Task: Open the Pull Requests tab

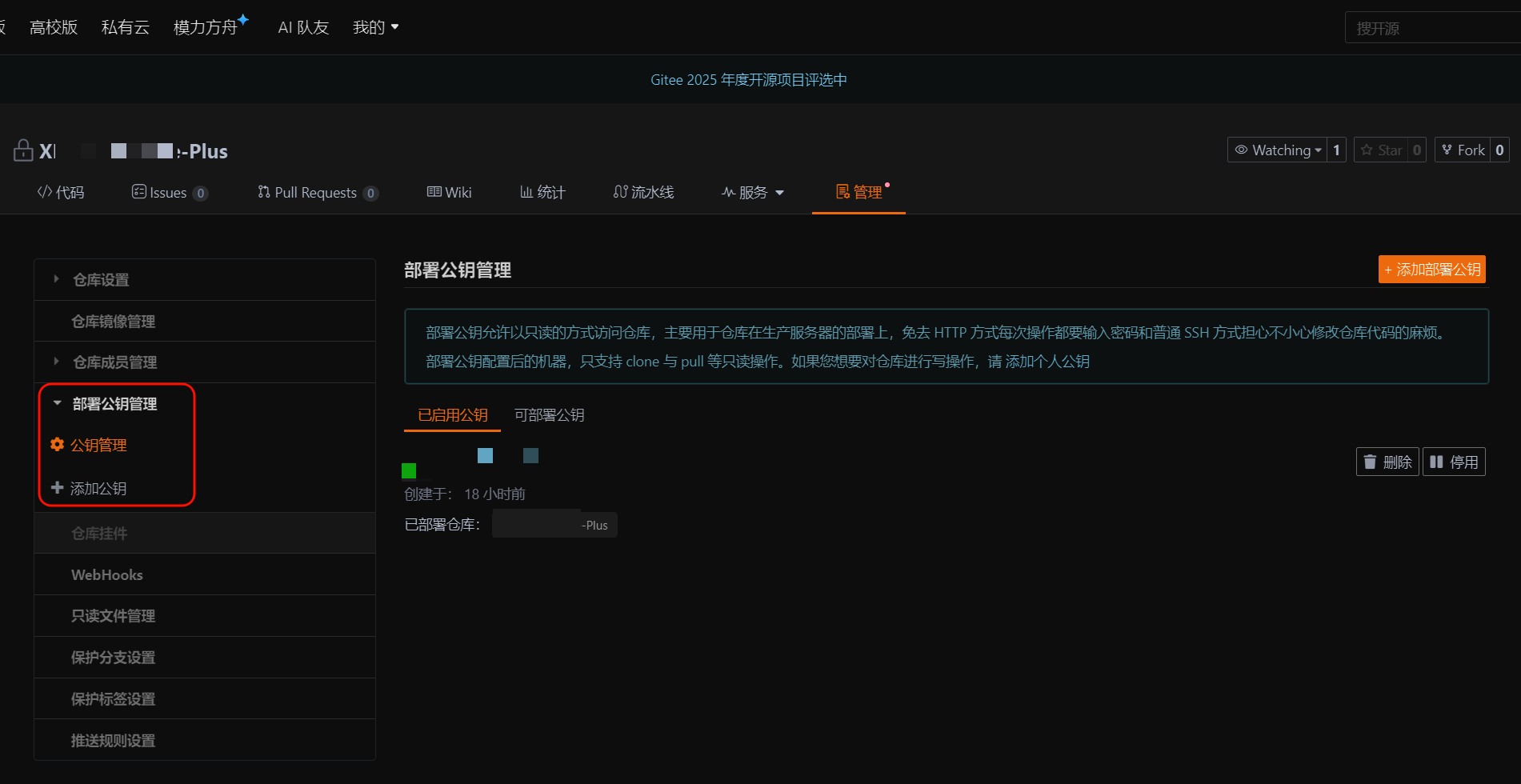Action: (318, 192)
